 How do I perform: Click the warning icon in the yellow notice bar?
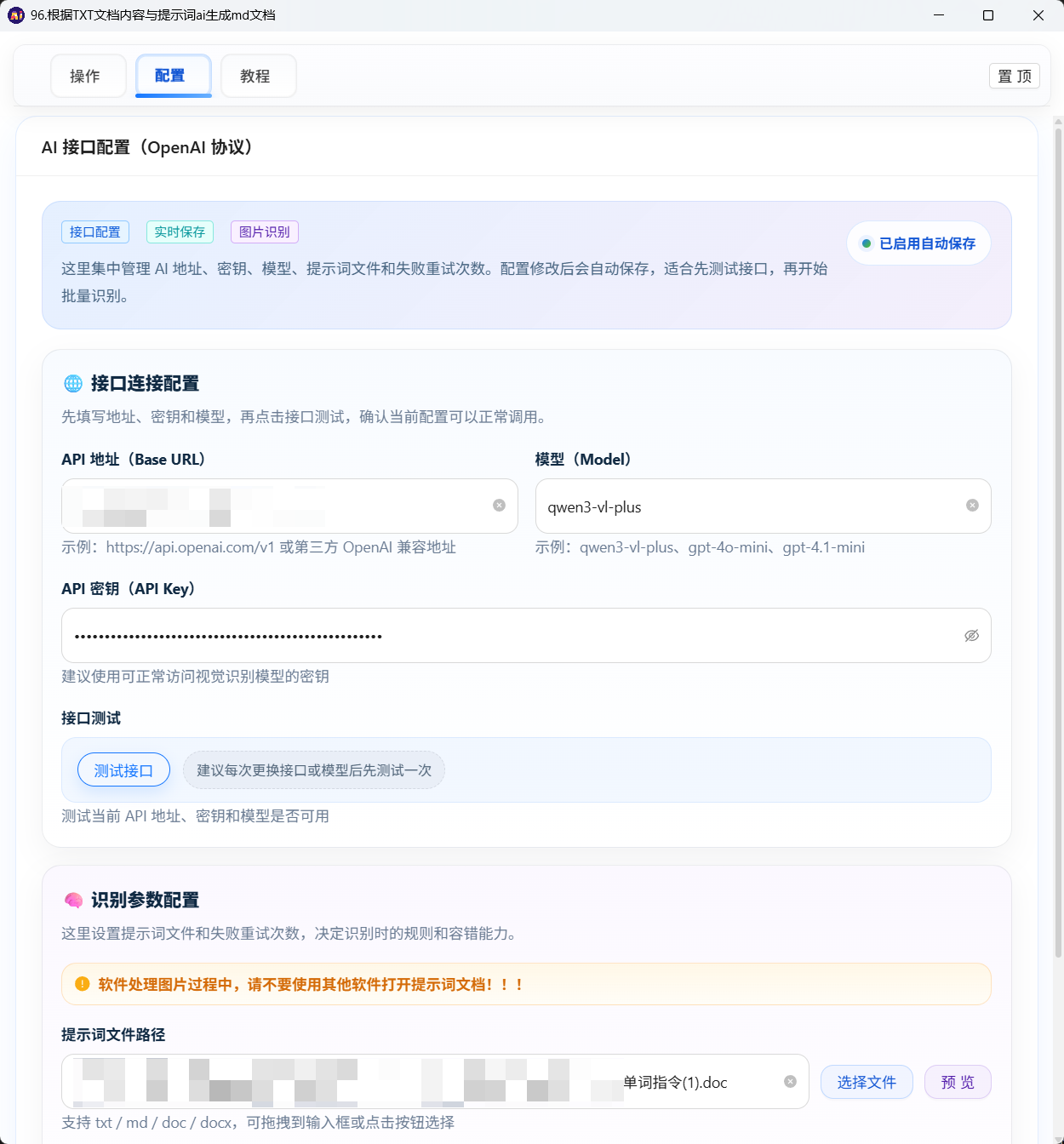pos(81,984)
